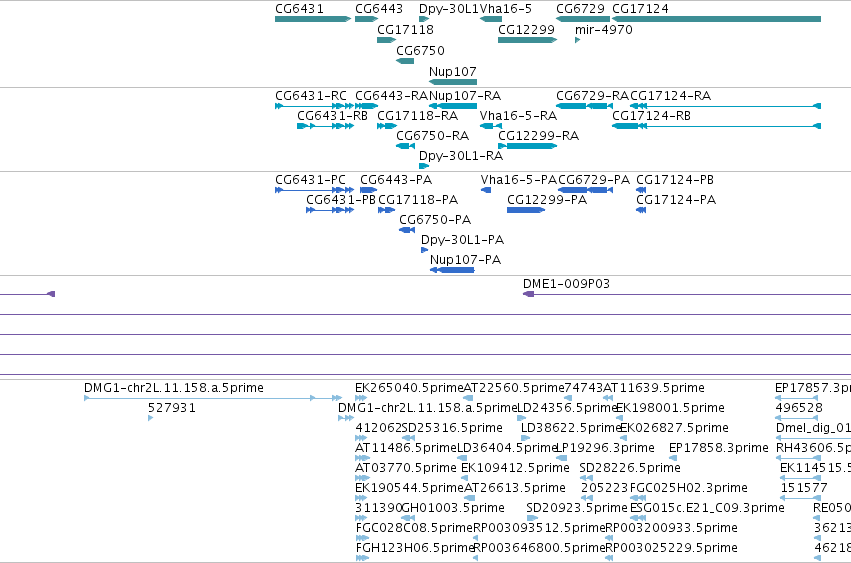851x563 pixels.
Task: Click the LD36404.5prime EST label
Action: (x=507, y=448)
